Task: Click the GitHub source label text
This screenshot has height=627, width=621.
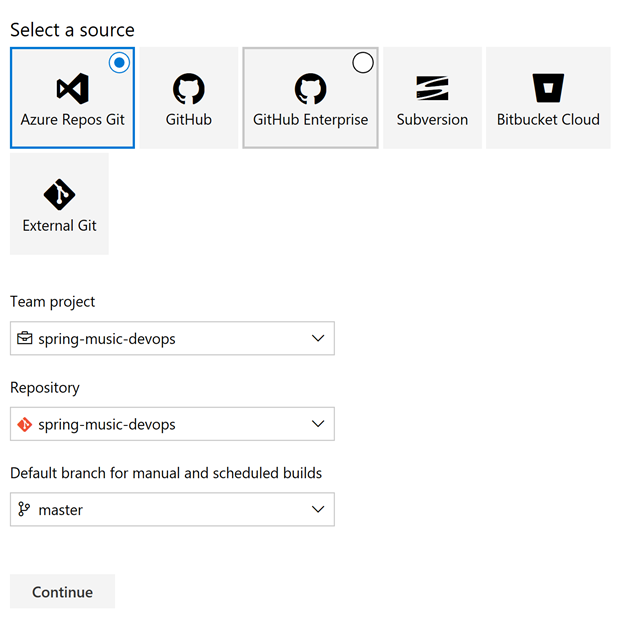Action: (189, 120)
